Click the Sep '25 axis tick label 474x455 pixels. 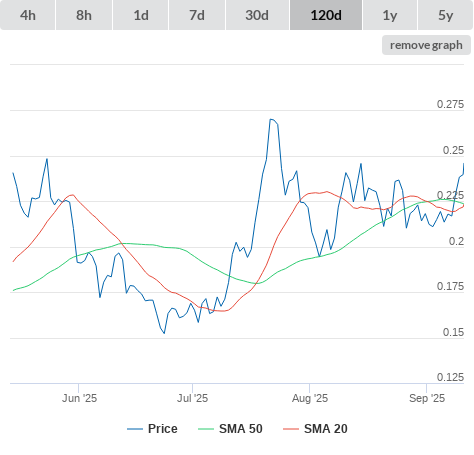point(427,398)
